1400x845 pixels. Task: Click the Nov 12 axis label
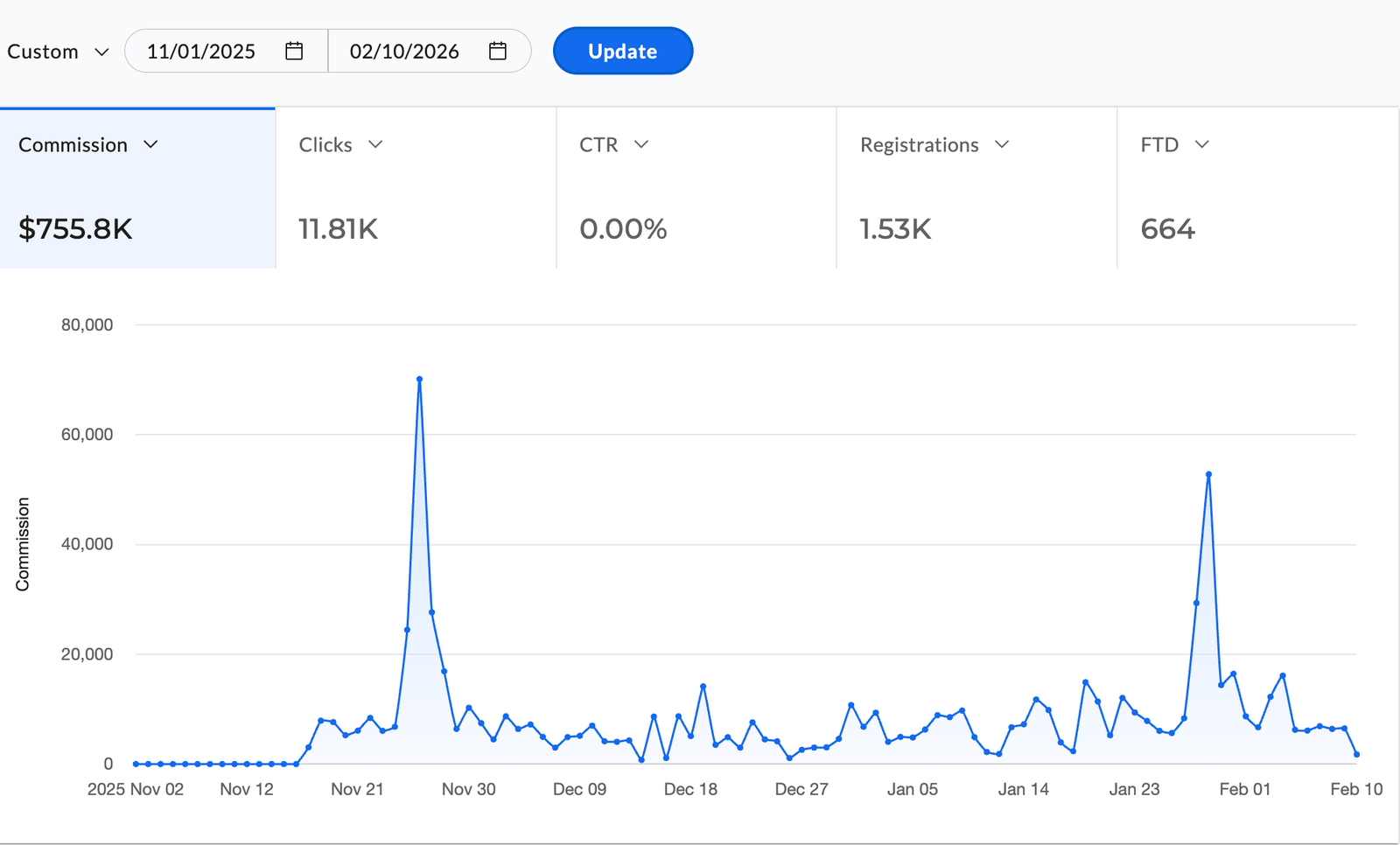tap(247, 789)
